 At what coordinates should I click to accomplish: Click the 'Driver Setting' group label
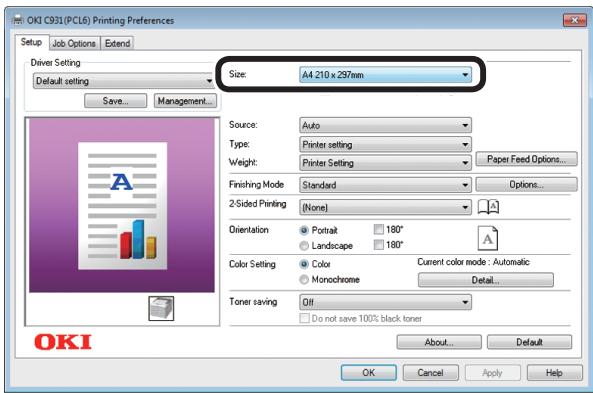pos(56,62)
